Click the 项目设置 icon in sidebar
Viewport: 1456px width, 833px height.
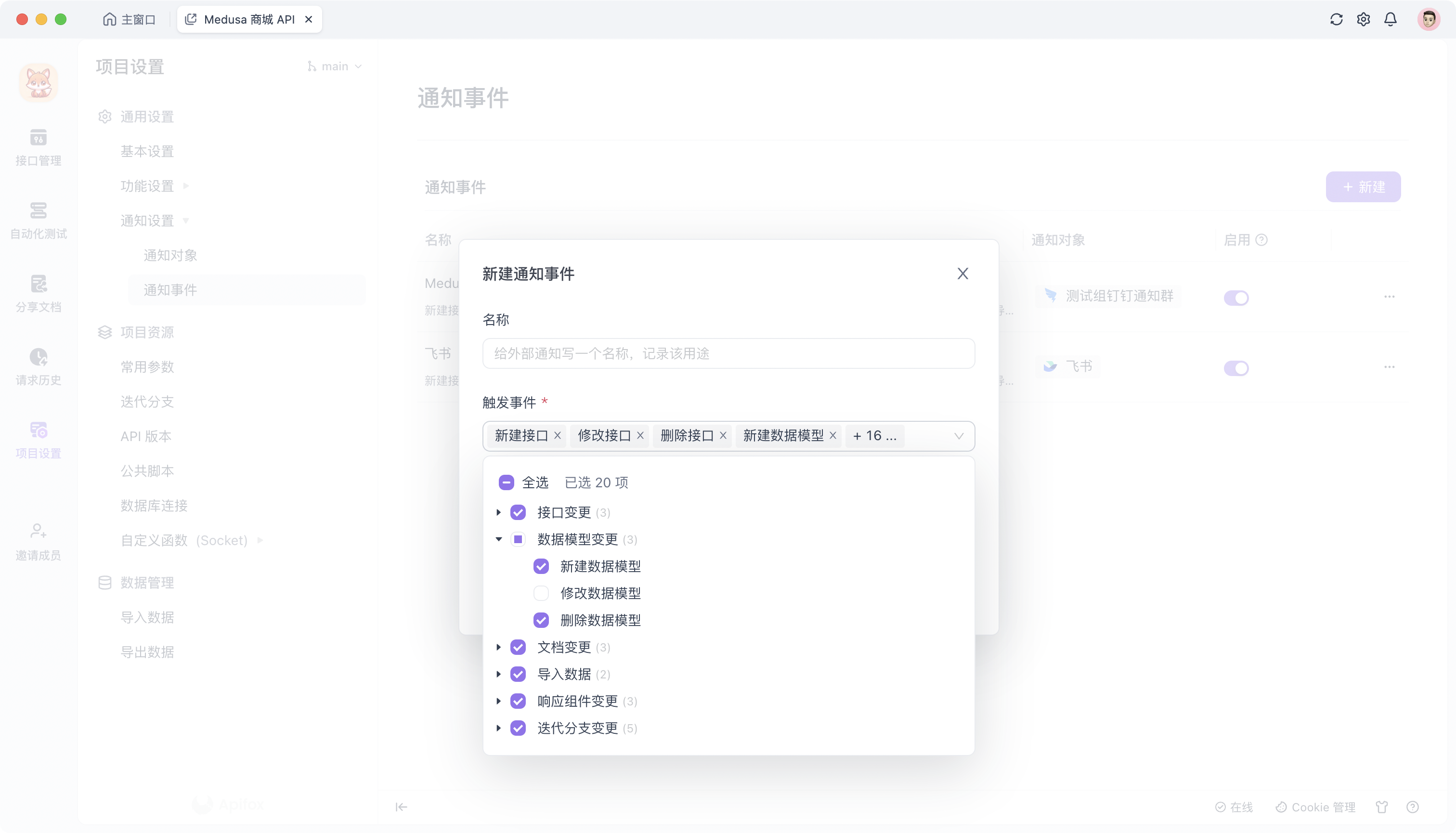coord(39,430)
